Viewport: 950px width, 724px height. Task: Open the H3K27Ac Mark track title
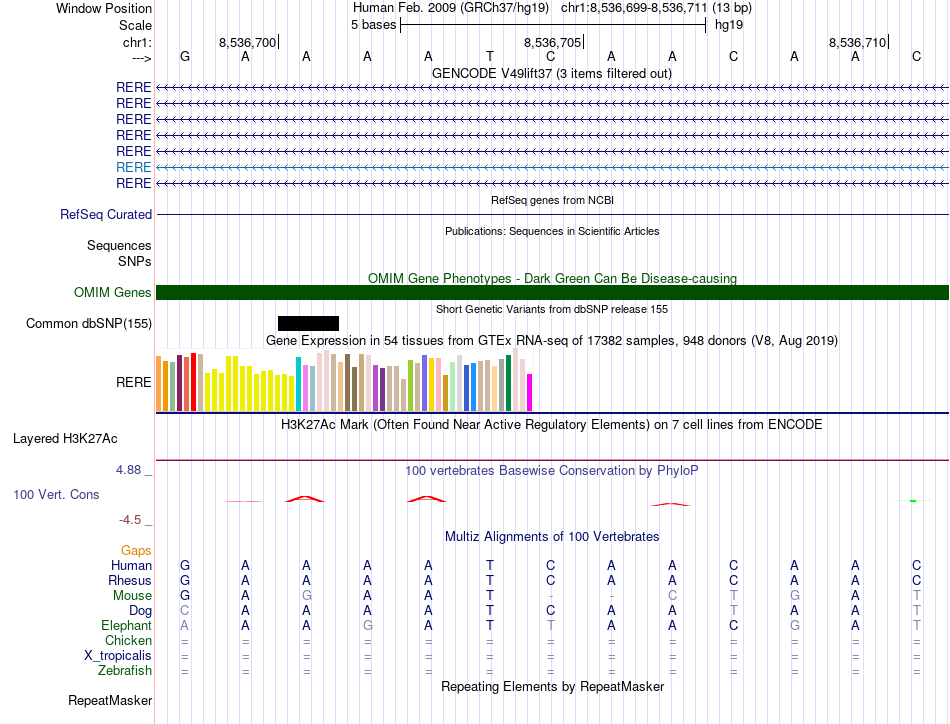click(552, 424)
